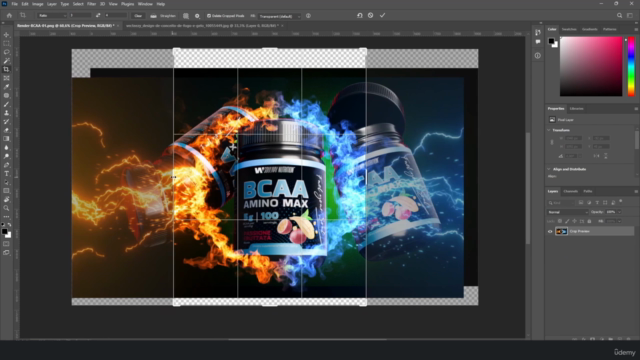
Task: Open the History panel icon
Action: point(538,32)
